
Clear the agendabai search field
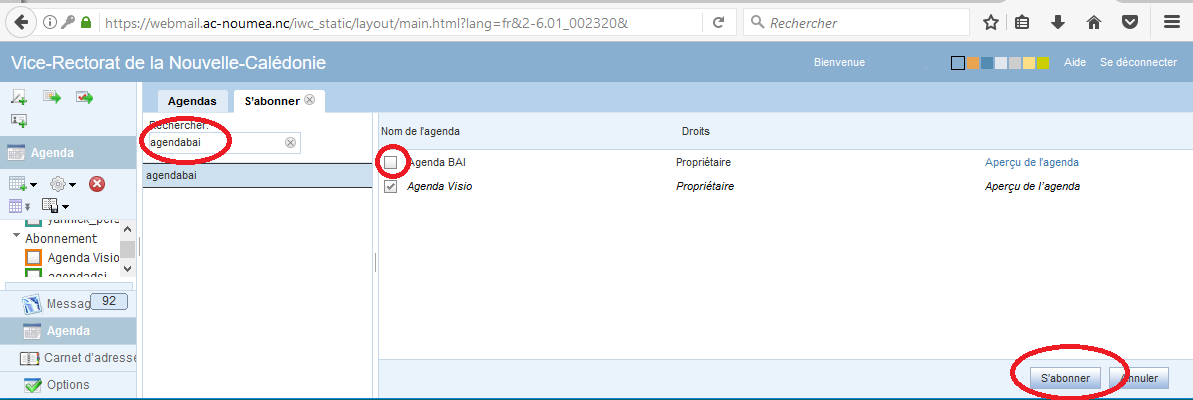[x=290, y=143]
